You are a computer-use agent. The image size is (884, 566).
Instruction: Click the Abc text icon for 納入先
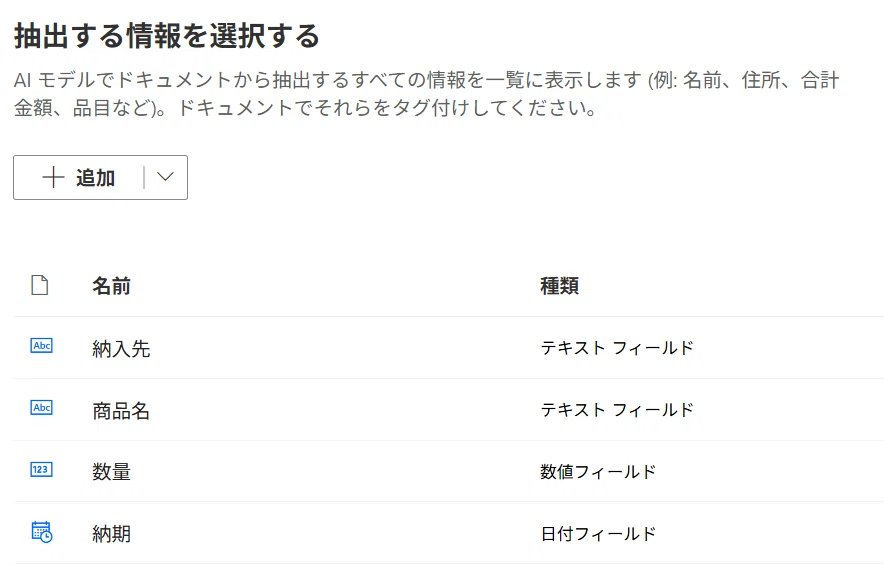pyautogui.click(x=42, y=346)
